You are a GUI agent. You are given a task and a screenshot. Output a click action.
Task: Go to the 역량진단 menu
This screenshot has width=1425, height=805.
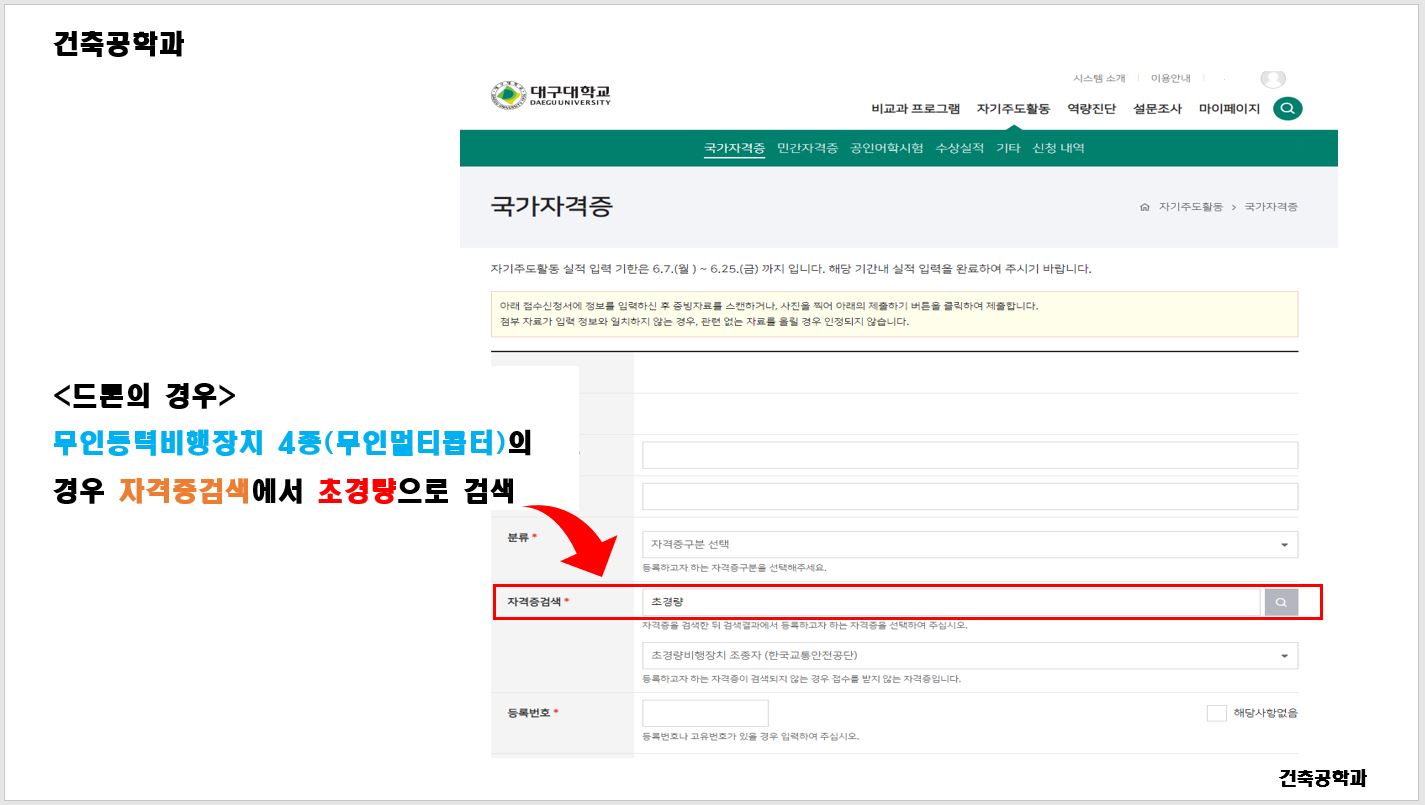click(1091, 109)
